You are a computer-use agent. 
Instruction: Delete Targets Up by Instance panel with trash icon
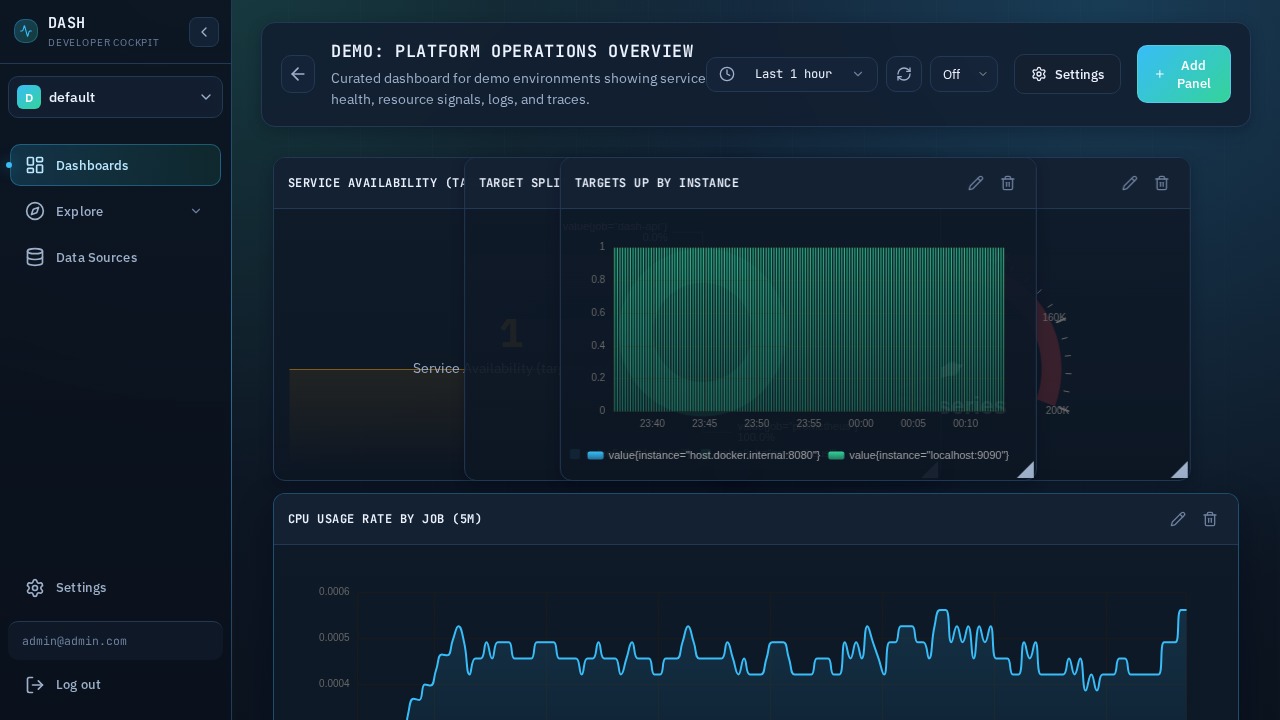coord(1008,183)
